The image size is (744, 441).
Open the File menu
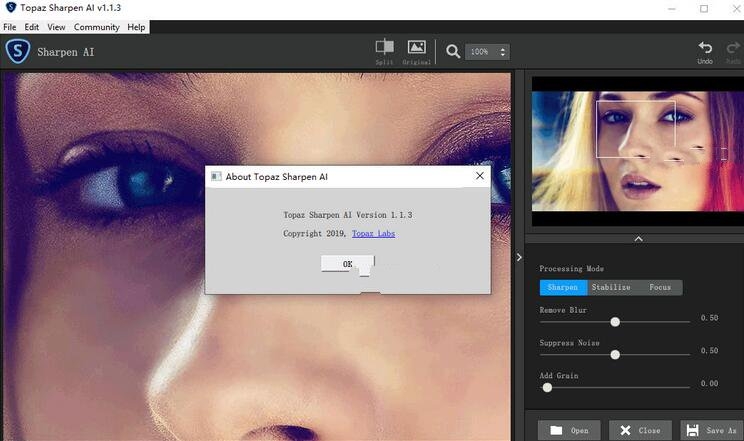[x=10, y=27]
